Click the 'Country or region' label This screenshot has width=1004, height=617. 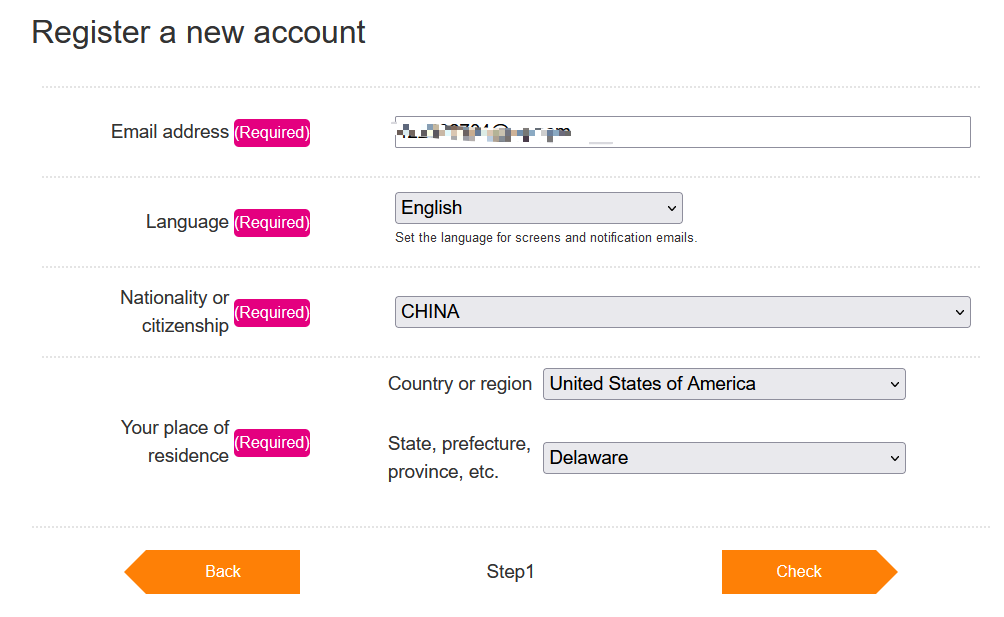[x=460, y=384]
